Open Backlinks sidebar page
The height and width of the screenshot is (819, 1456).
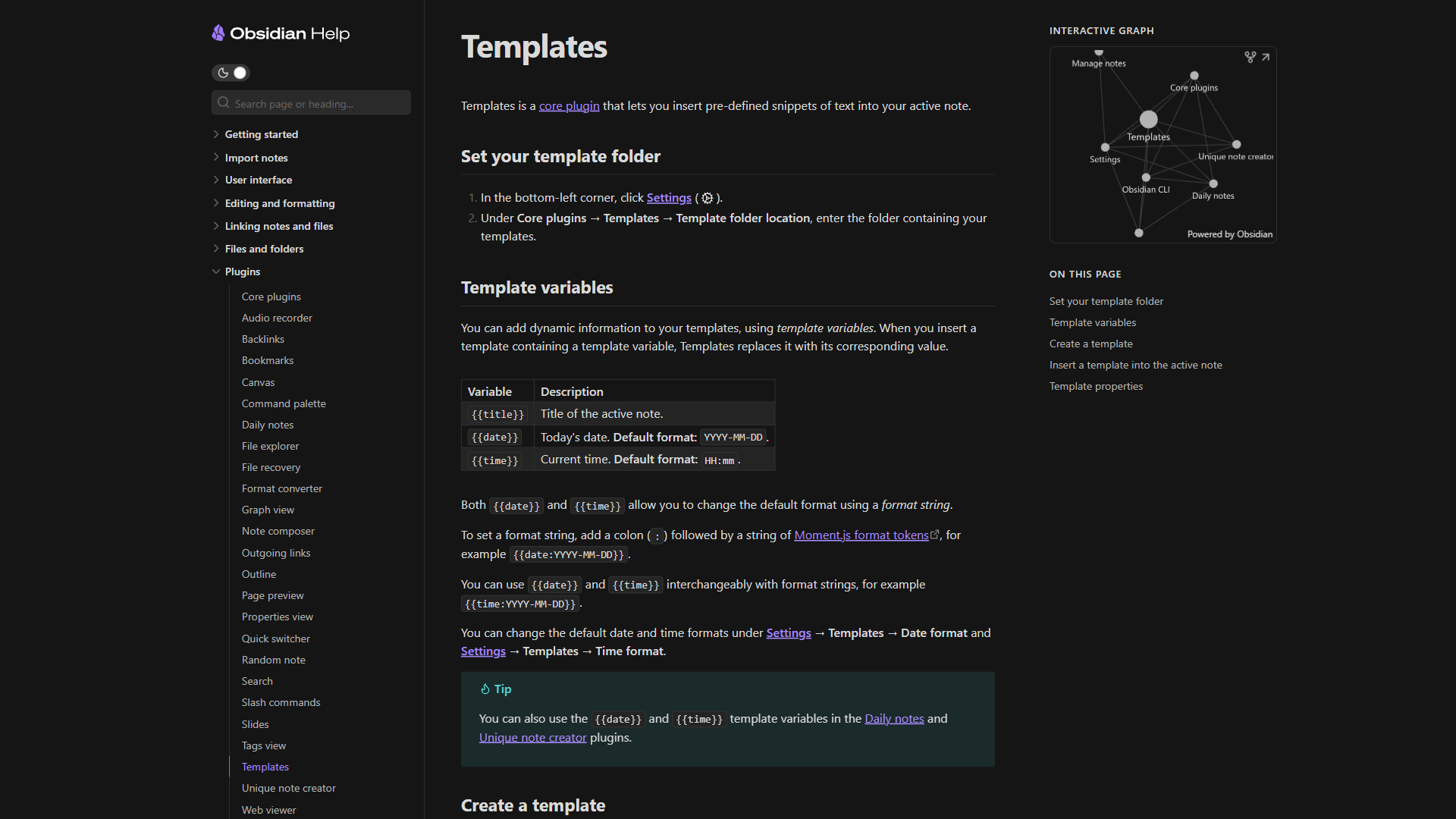(x=263, y=339)
